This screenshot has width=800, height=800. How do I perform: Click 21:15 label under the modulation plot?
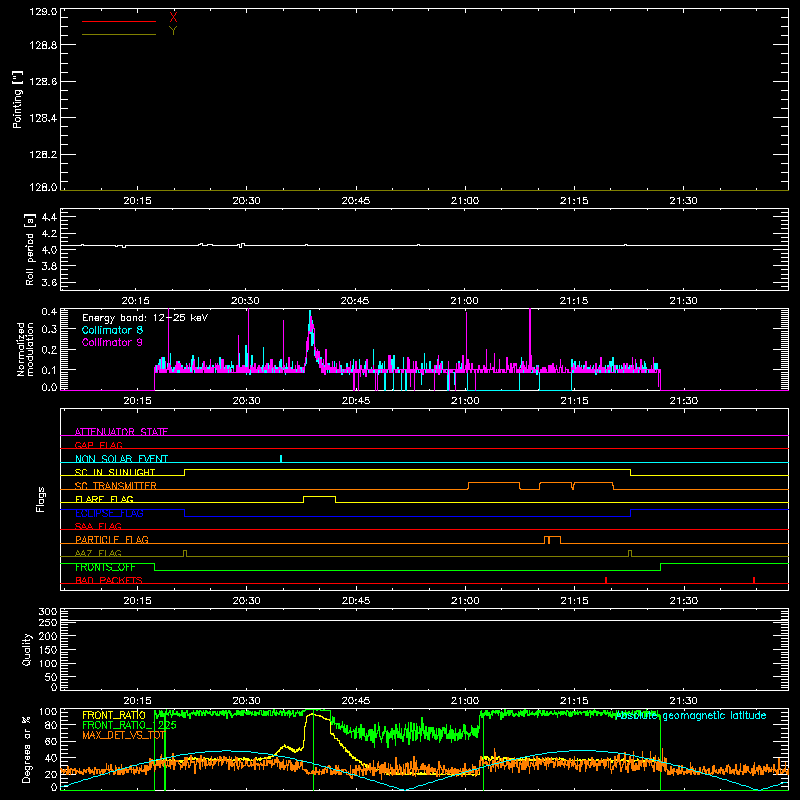pos(574,401)
